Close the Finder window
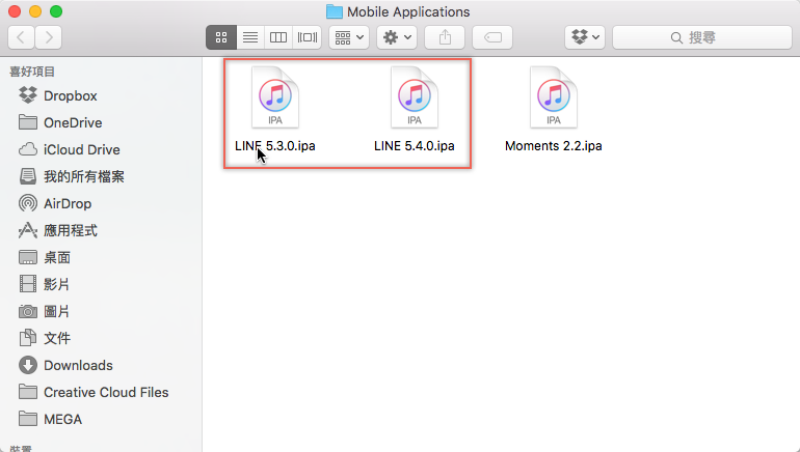The height and width of the screenshot is (452, 800). click(x=15, y=11)
